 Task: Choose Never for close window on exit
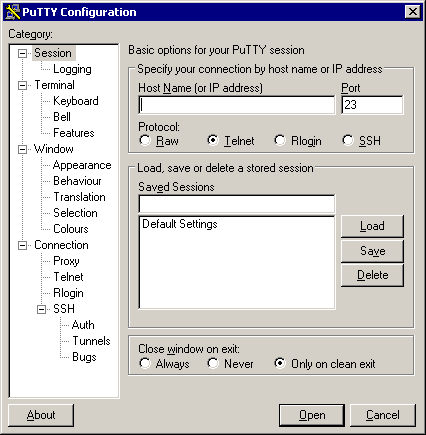pyautogui.click(x=213, y=363)
